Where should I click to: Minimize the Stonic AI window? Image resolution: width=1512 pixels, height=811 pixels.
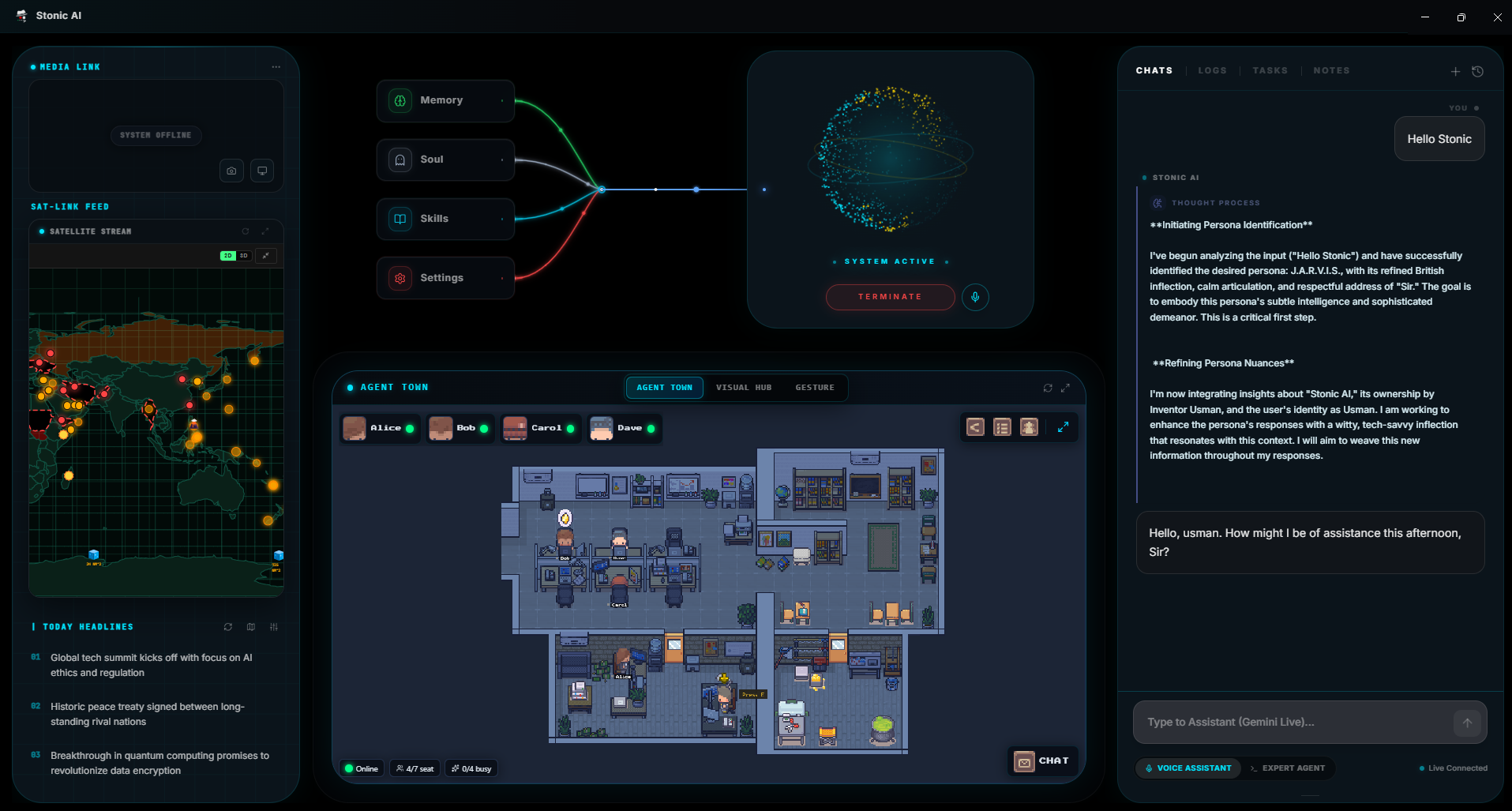pos(1425,17)
